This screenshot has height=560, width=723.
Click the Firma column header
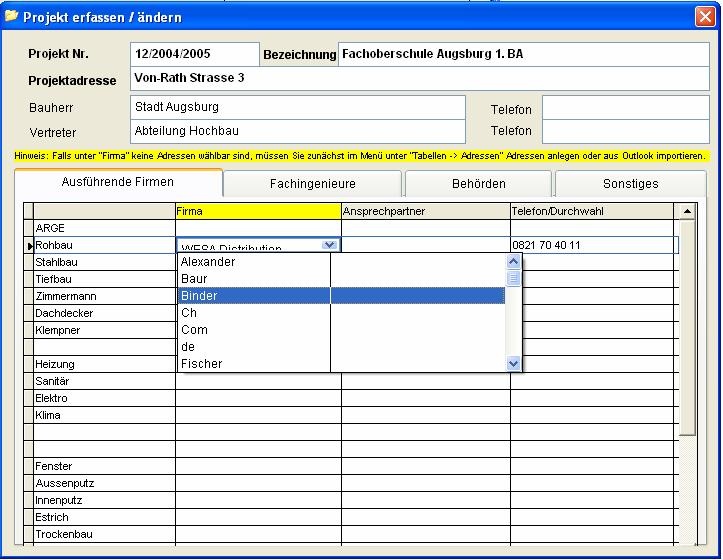click(258, 211)
